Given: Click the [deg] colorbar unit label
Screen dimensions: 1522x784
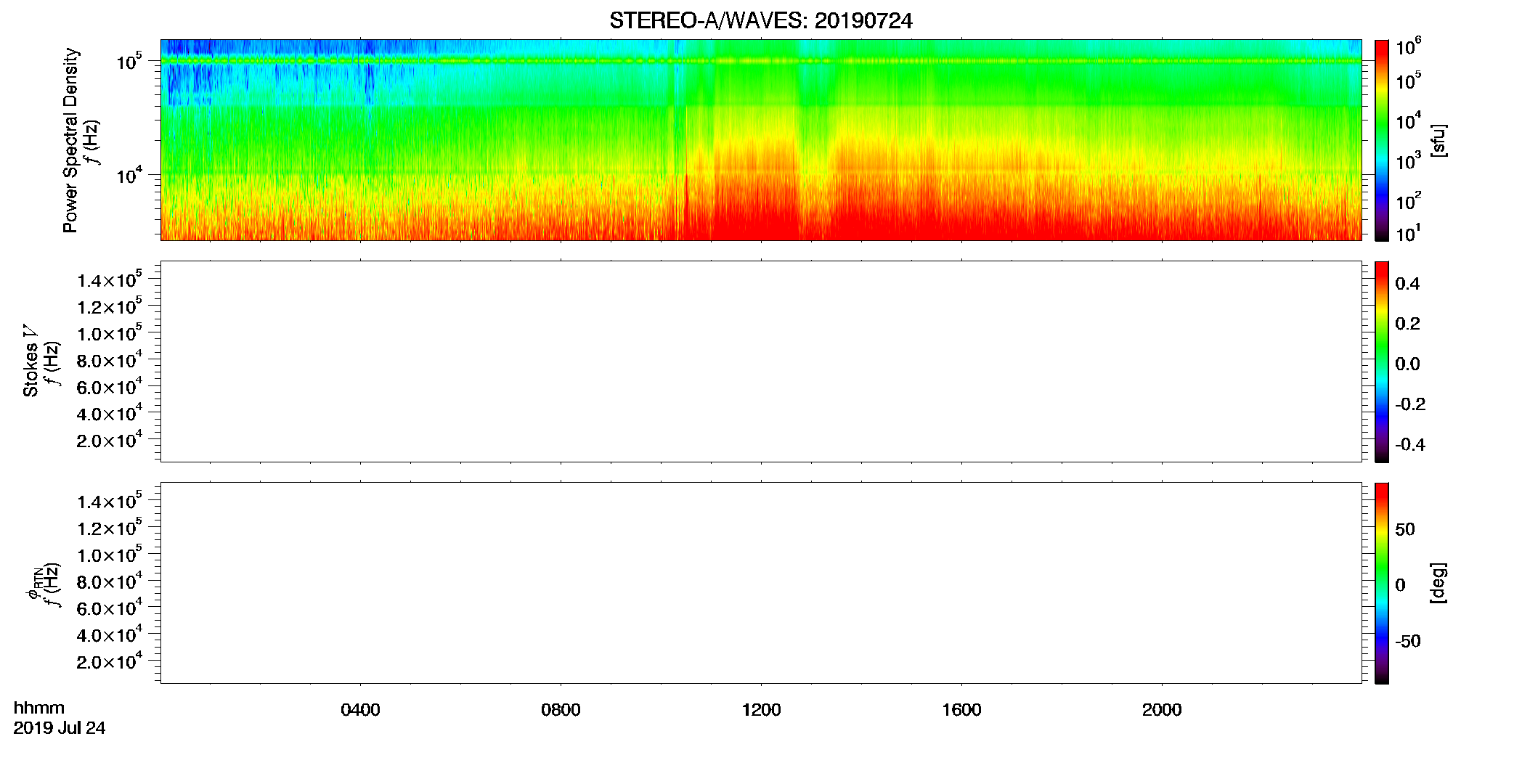Looking at the screenshot, I should (1438, 583).
